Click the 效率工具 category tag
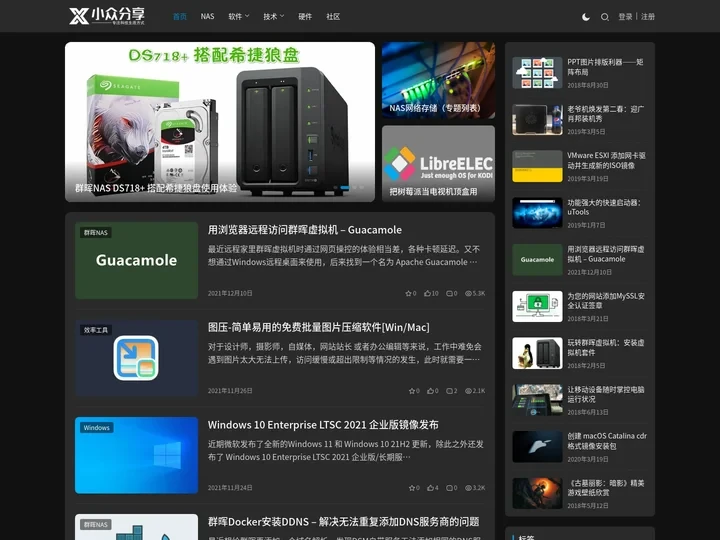The image size is (720, 540). pyautogui.click(x=96, y=330)
